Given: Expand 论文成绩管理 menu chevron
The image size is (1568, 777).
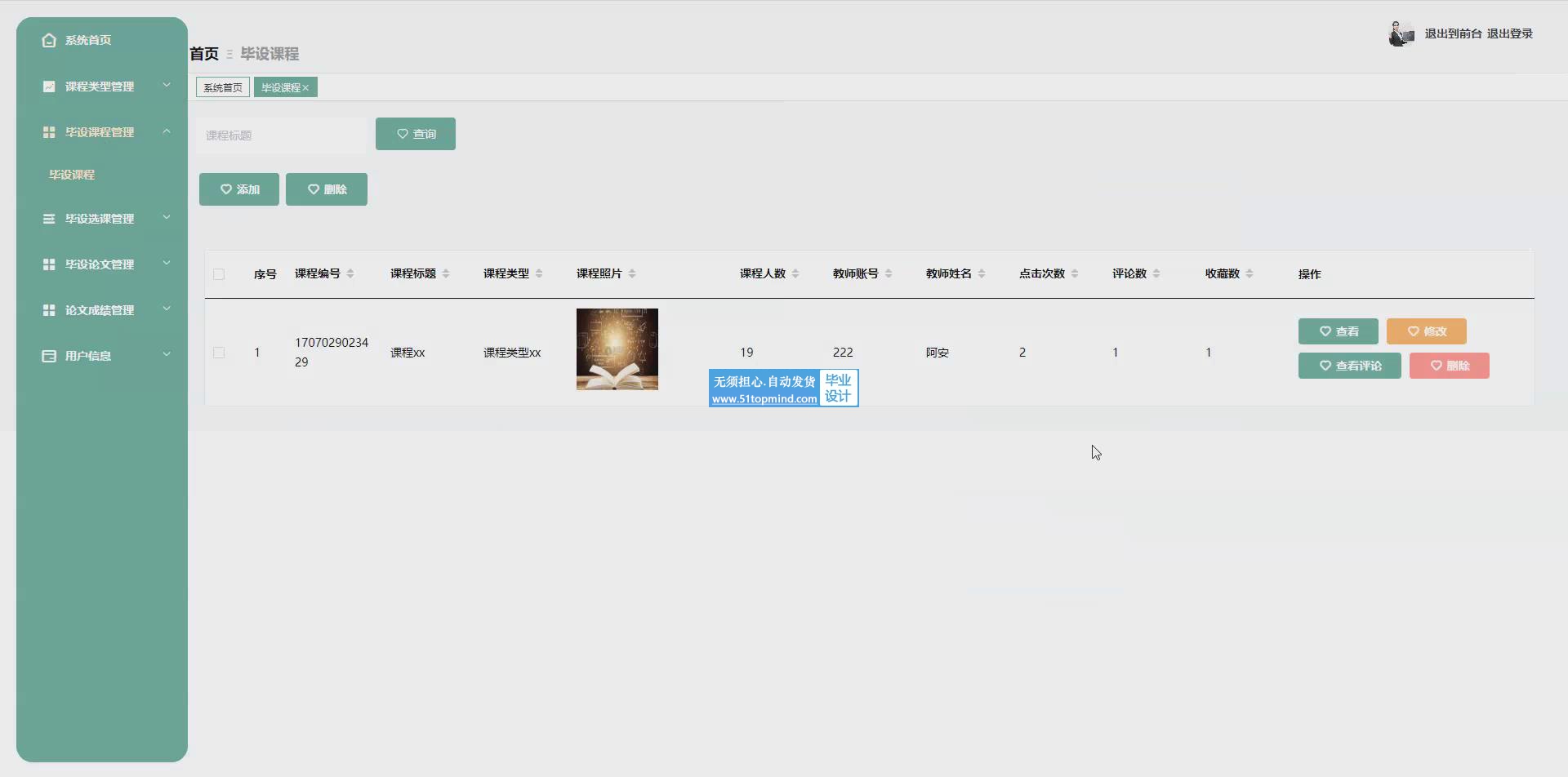Looking at the screenshot, I should (x=167, y=309).
